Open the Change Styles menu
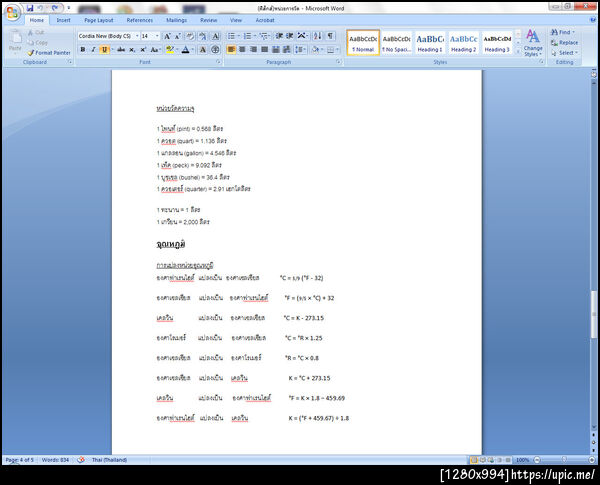The height and width of the screenshot is (485, 600). pos(533,43)
